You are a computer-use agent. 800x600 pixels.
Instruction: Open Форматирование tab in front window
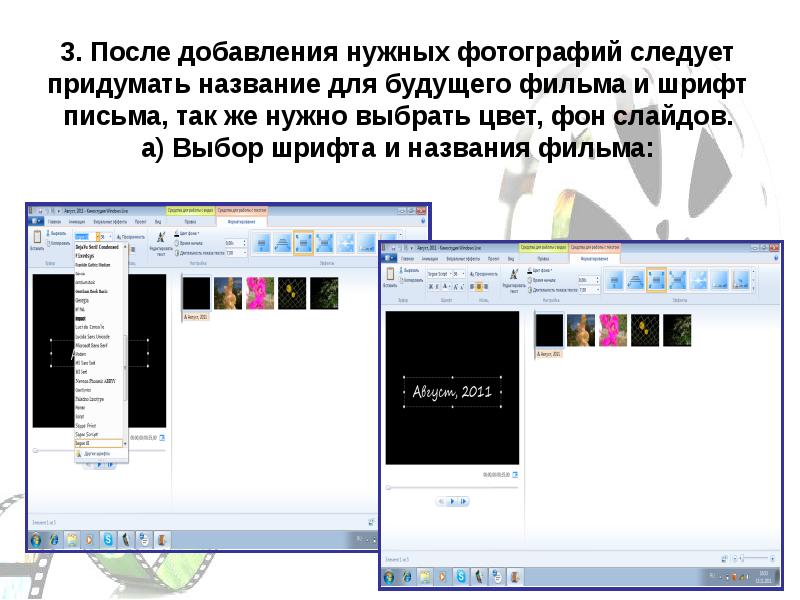594,259
